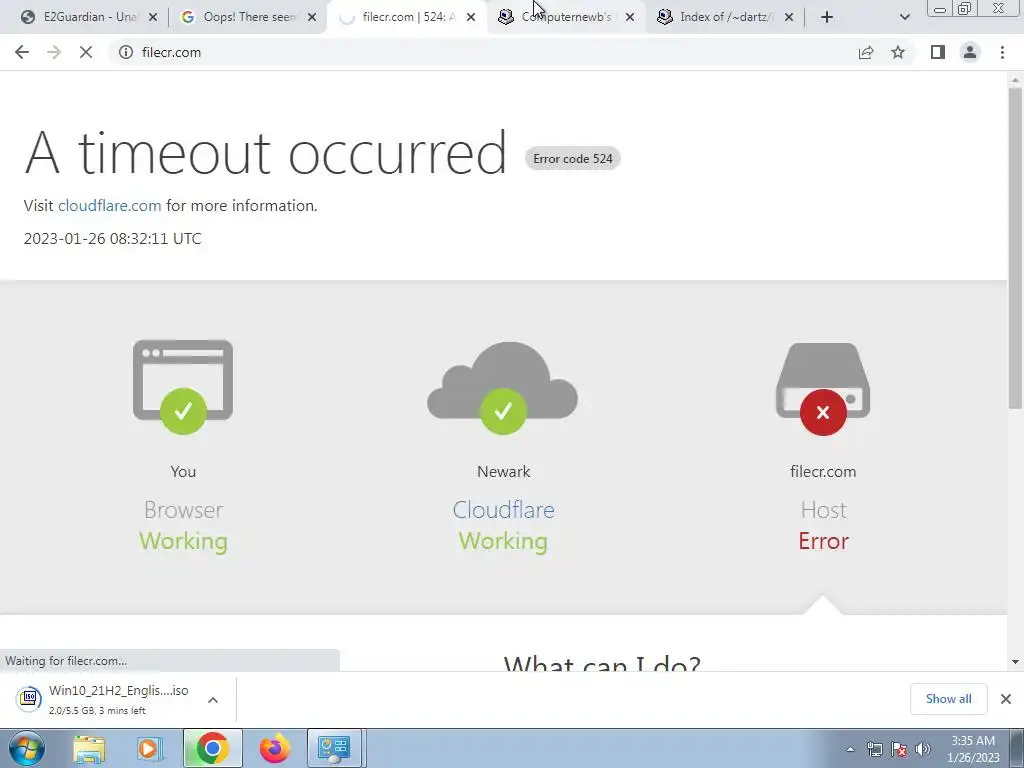
Task: Click the forward navigation arrow
Action: coord(54,52)
